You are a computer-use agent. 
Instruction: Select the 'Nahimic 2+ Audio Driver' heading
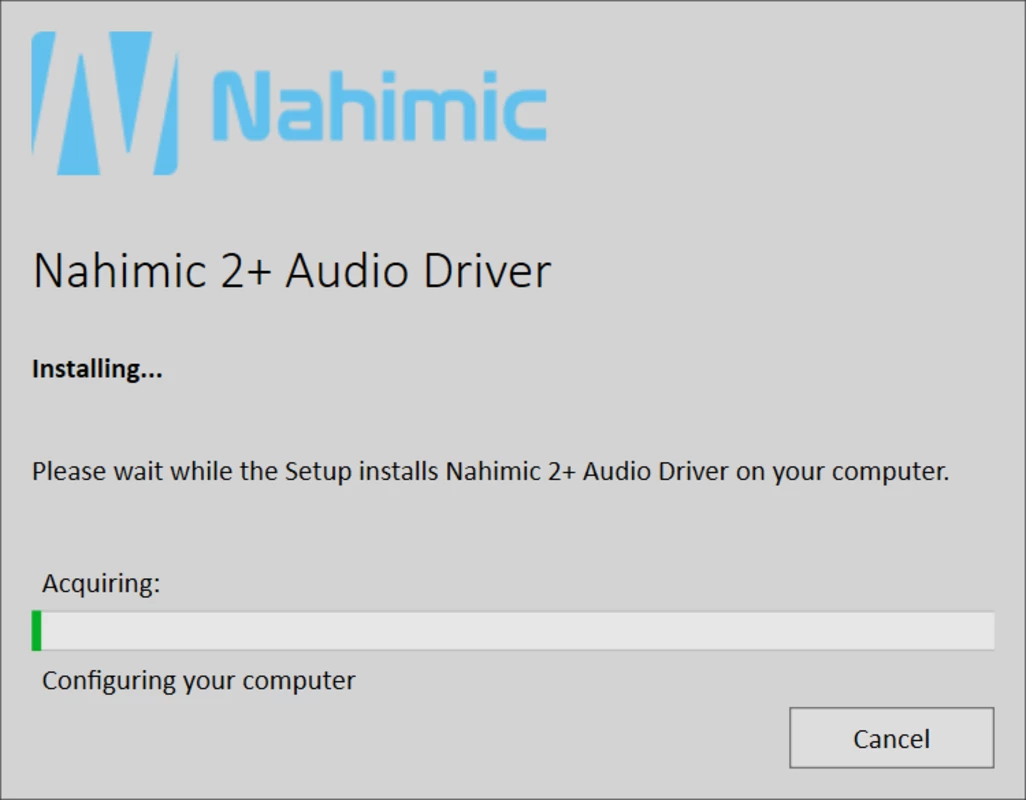point(292,270)
